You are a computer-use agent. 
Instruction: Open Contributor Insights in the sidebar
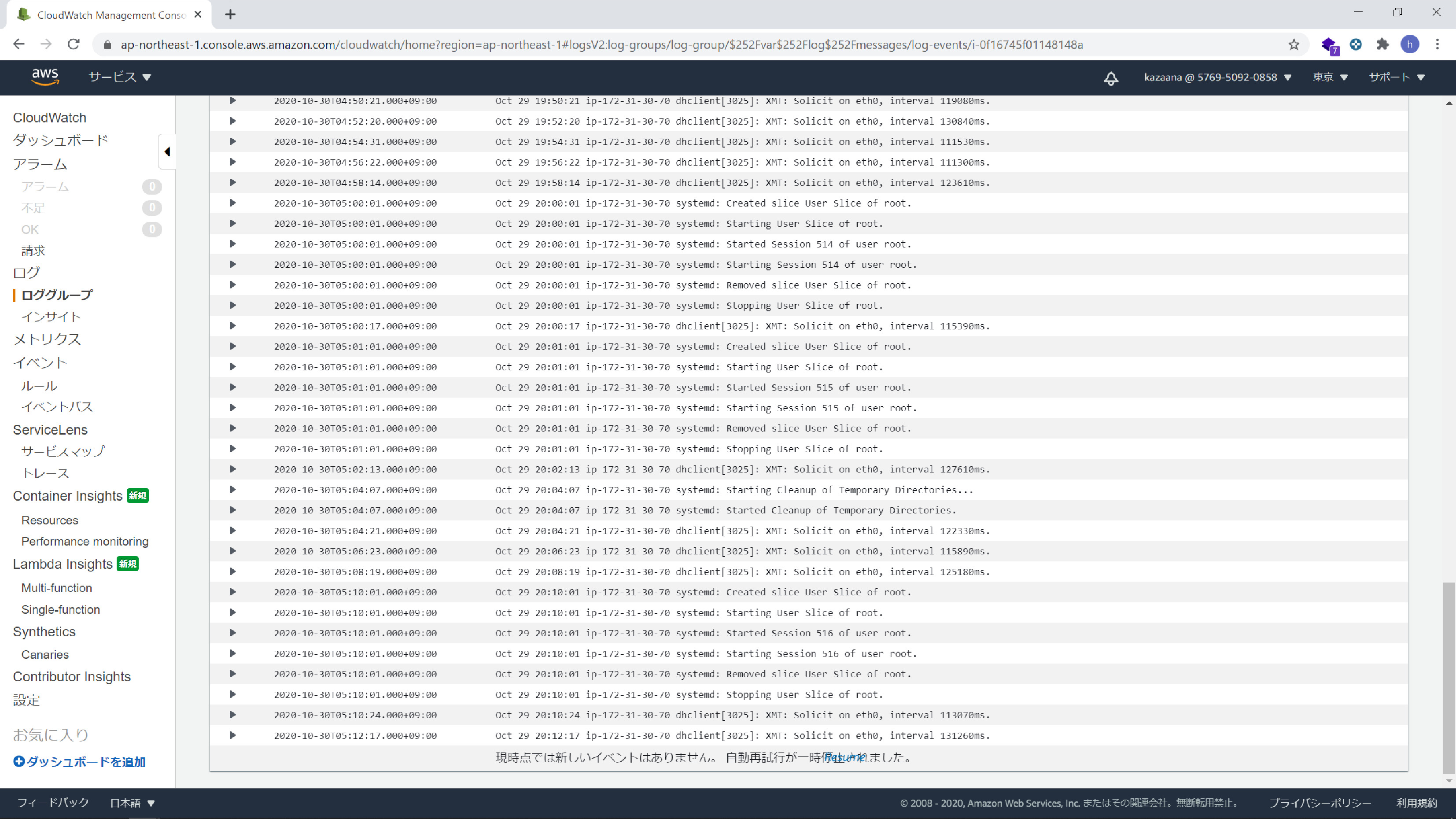pyautogui.click(x=72, y=677)
